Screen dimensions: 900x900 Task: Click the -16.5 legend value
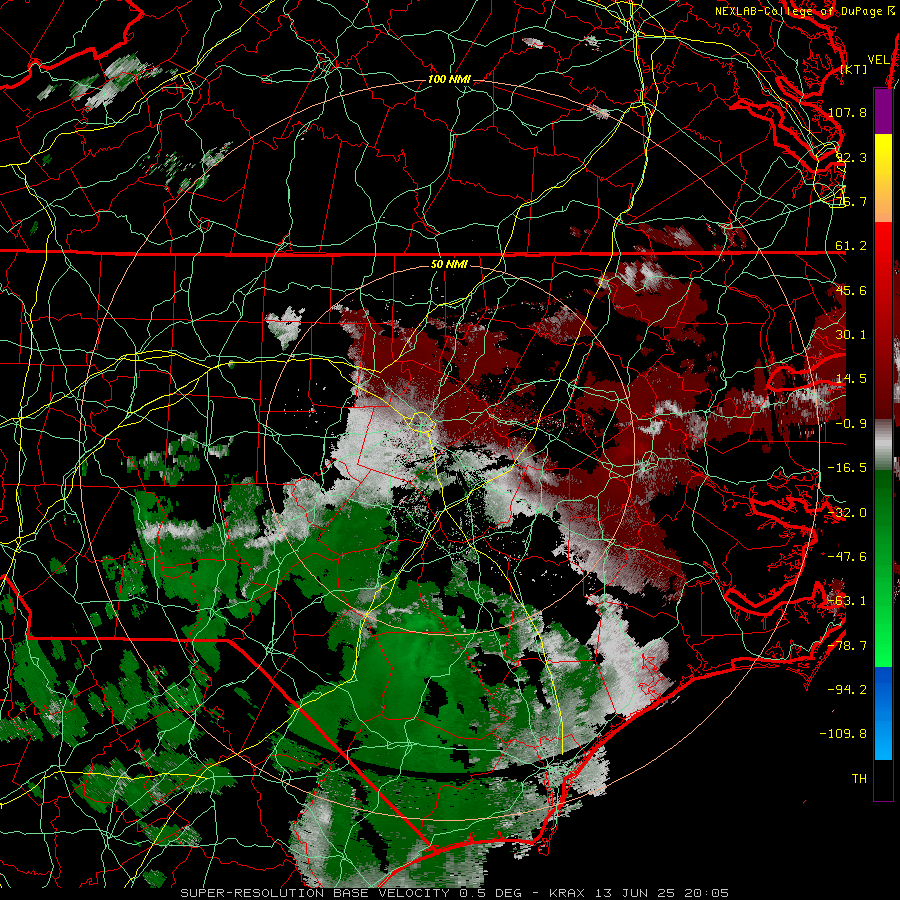point(847,468)
